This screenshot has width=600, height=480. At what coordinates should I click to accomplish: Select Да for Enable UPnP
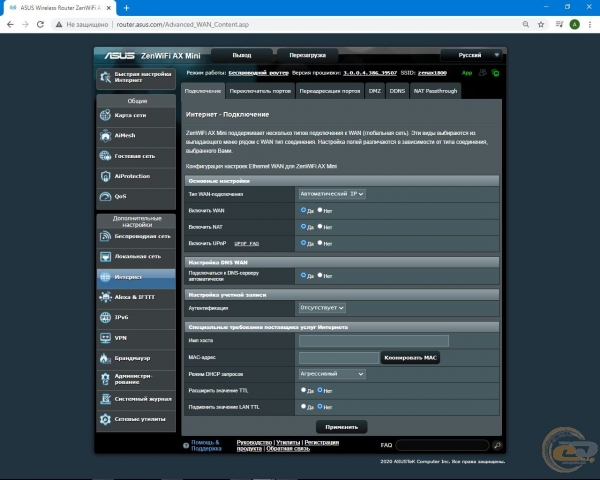point(303,243)
